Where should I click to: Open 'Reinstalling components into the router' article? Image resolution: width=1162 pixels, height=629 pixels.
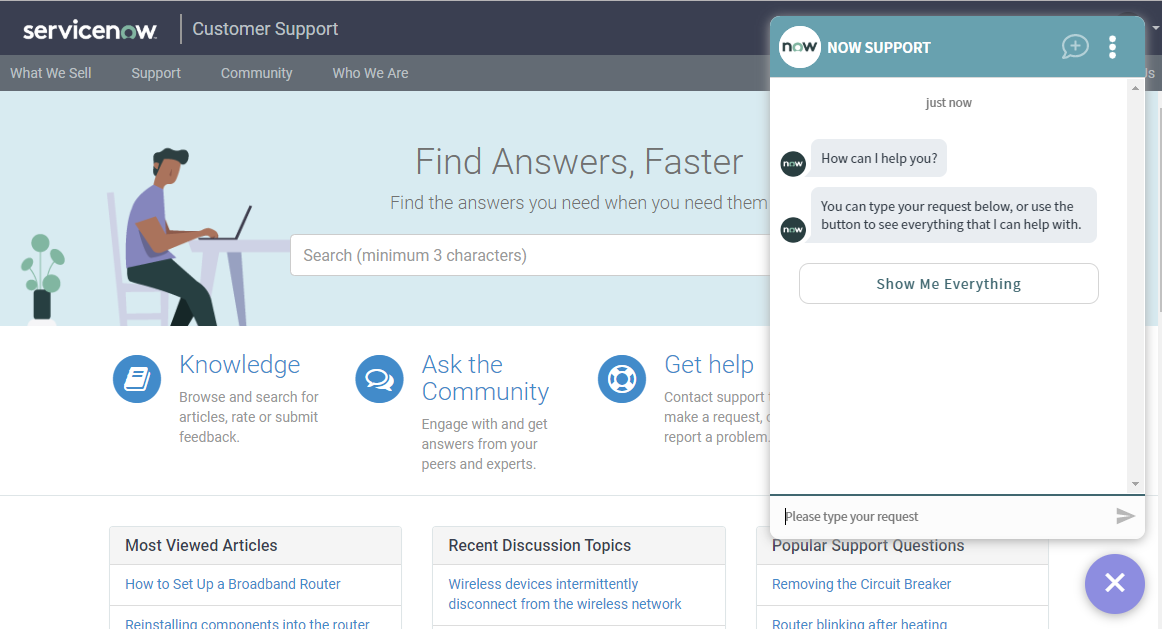[247, 622]
